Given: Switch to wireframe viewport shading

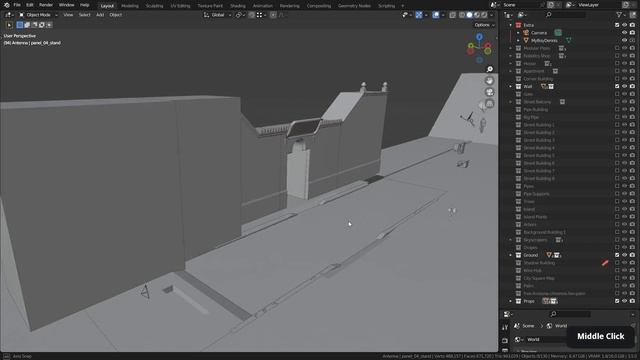Looking at the screenshot, I should [x=462, y=15].
